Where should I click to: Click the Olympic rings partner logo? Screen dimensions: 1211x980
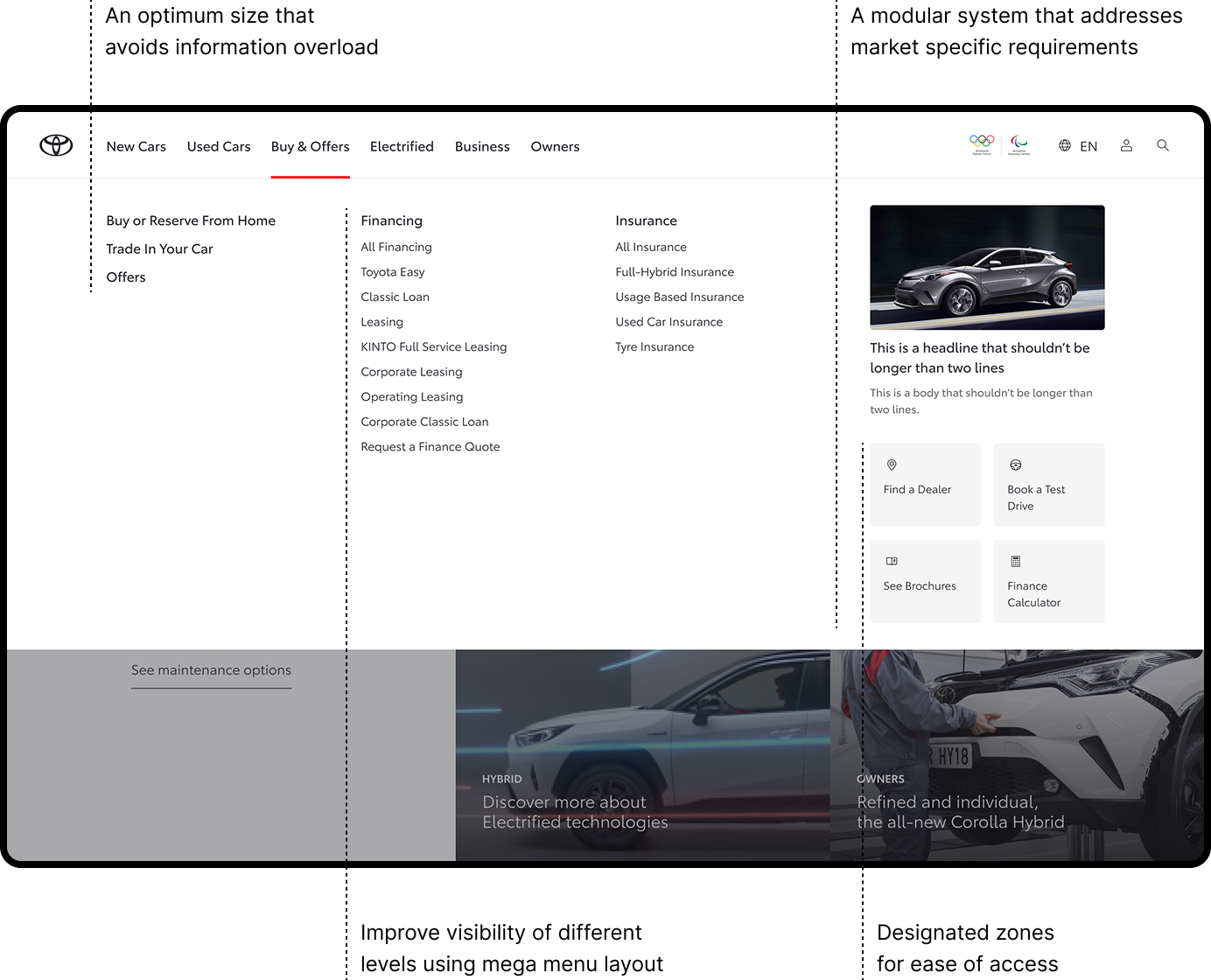982,143
